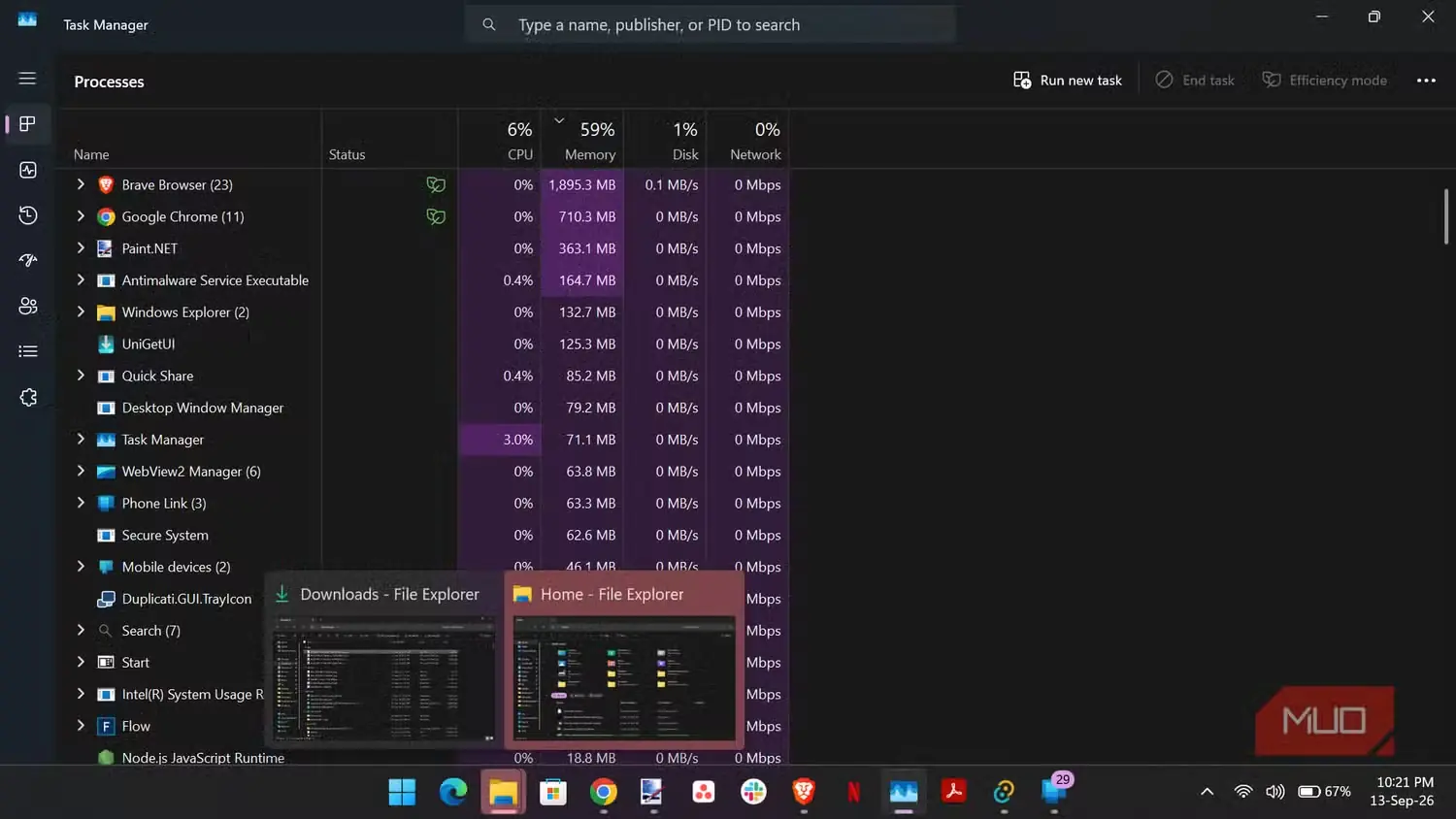Switch to the Users page icon
The height and width of the screenshot is (819, 1456).
coord(27,306)
